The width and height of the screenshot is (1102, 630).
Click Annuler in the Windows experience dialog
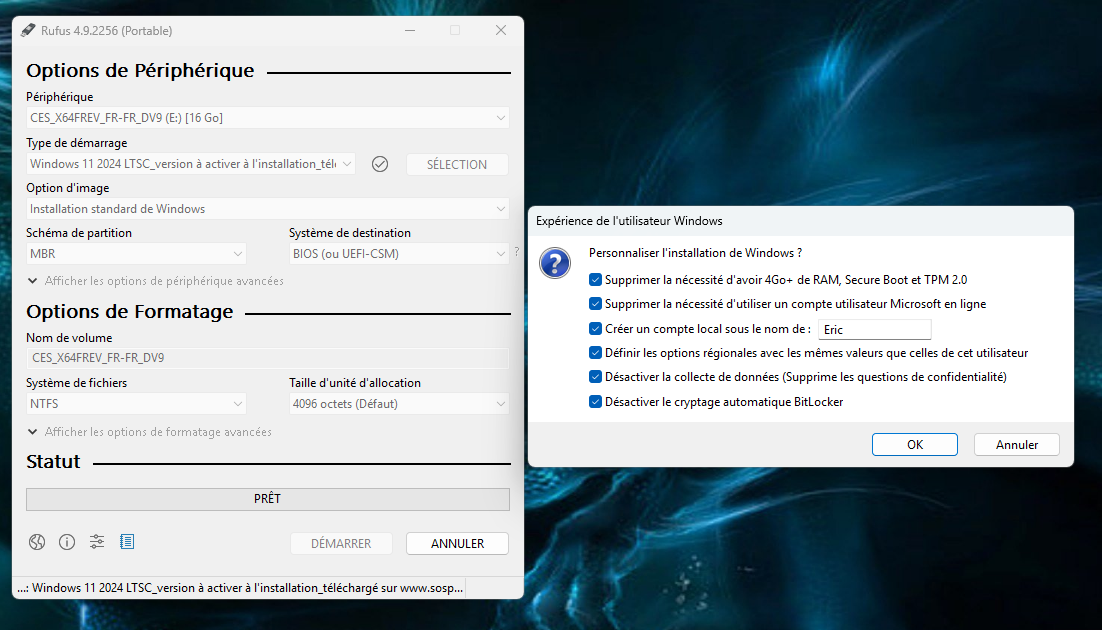1016,444
